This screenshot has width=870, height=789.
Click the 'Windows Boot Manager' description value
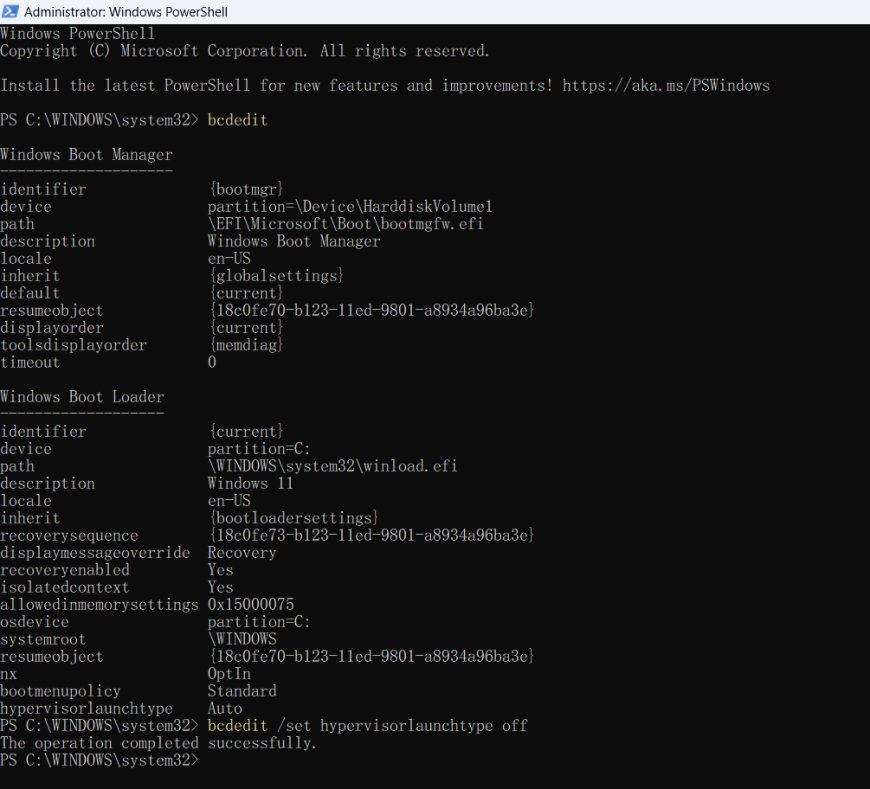tap(294, 241)
